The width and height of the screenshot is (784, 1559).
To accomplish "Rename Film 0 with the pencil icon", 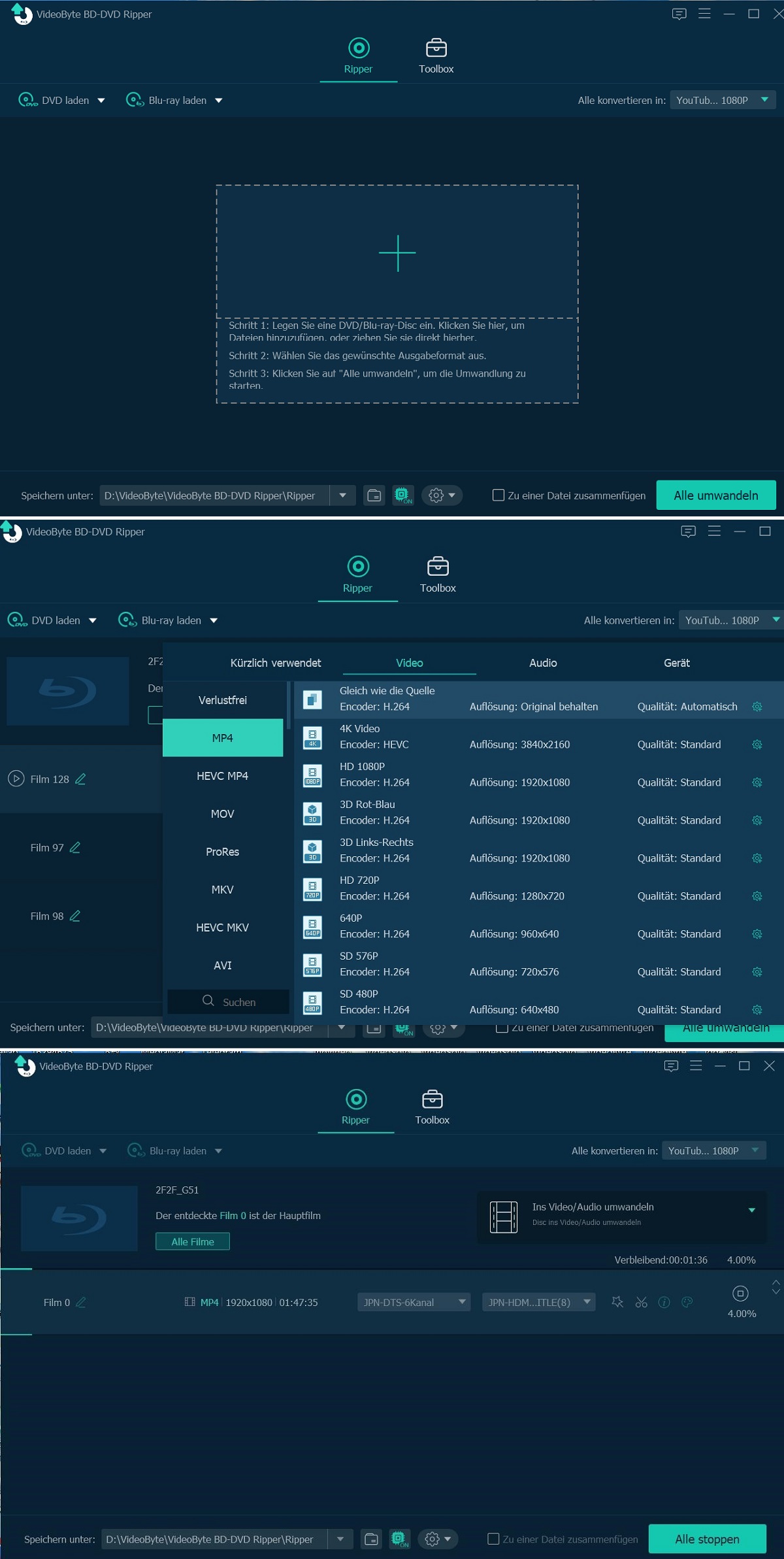I will point(81,1302).
